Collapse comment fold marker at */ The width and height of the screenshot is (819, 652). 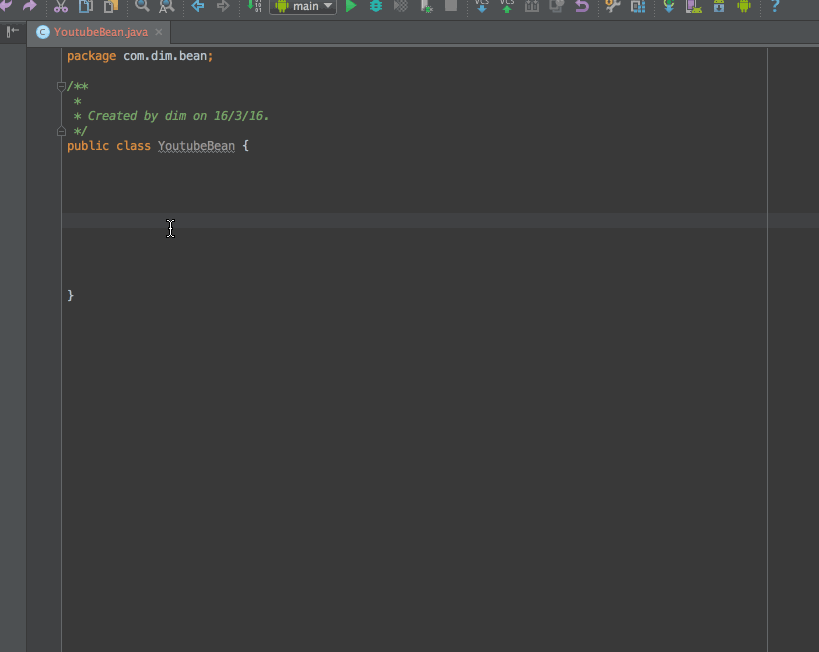(x=61, y=131)
